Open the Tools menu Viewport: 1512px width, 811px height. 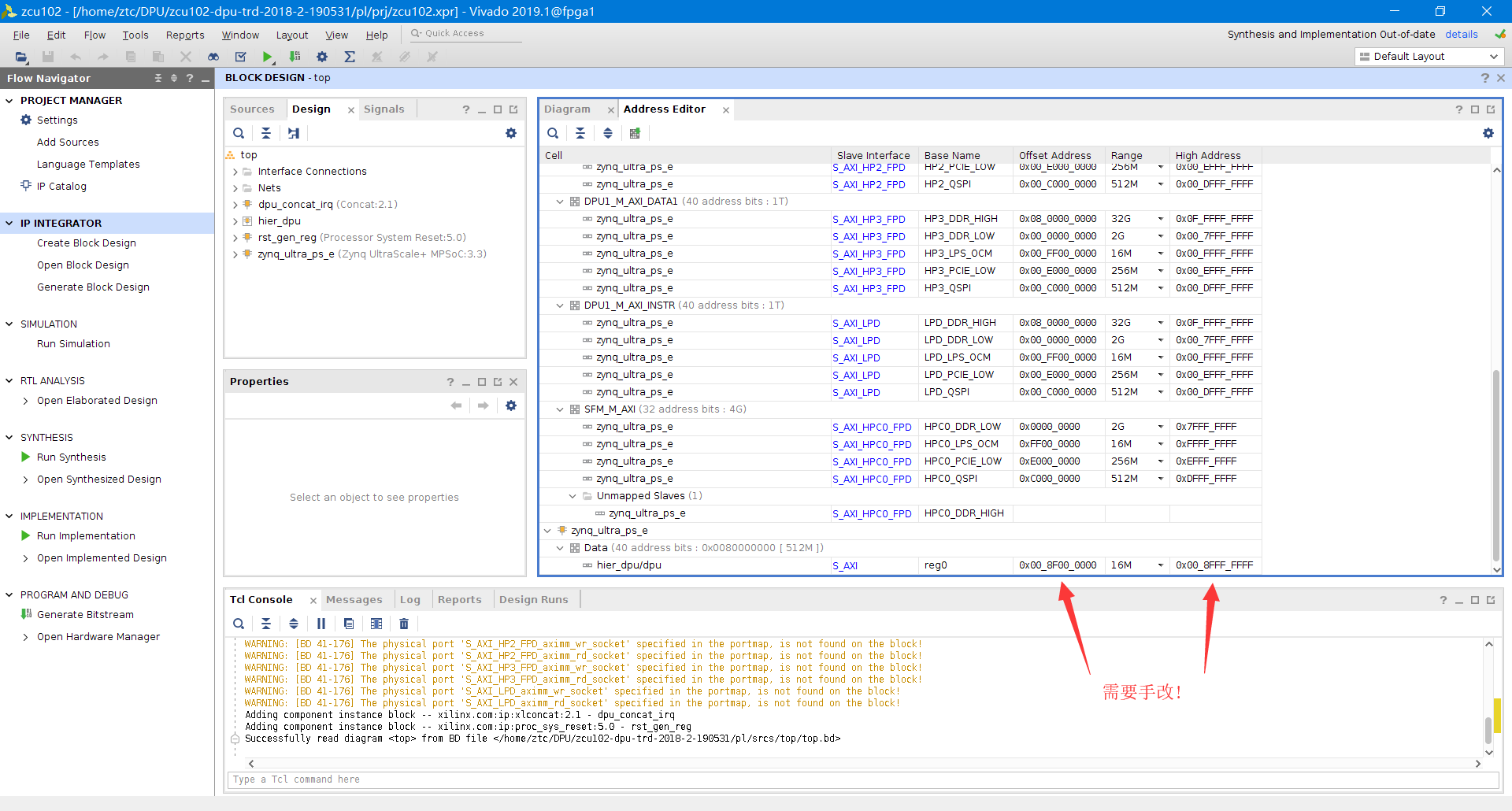135,35
